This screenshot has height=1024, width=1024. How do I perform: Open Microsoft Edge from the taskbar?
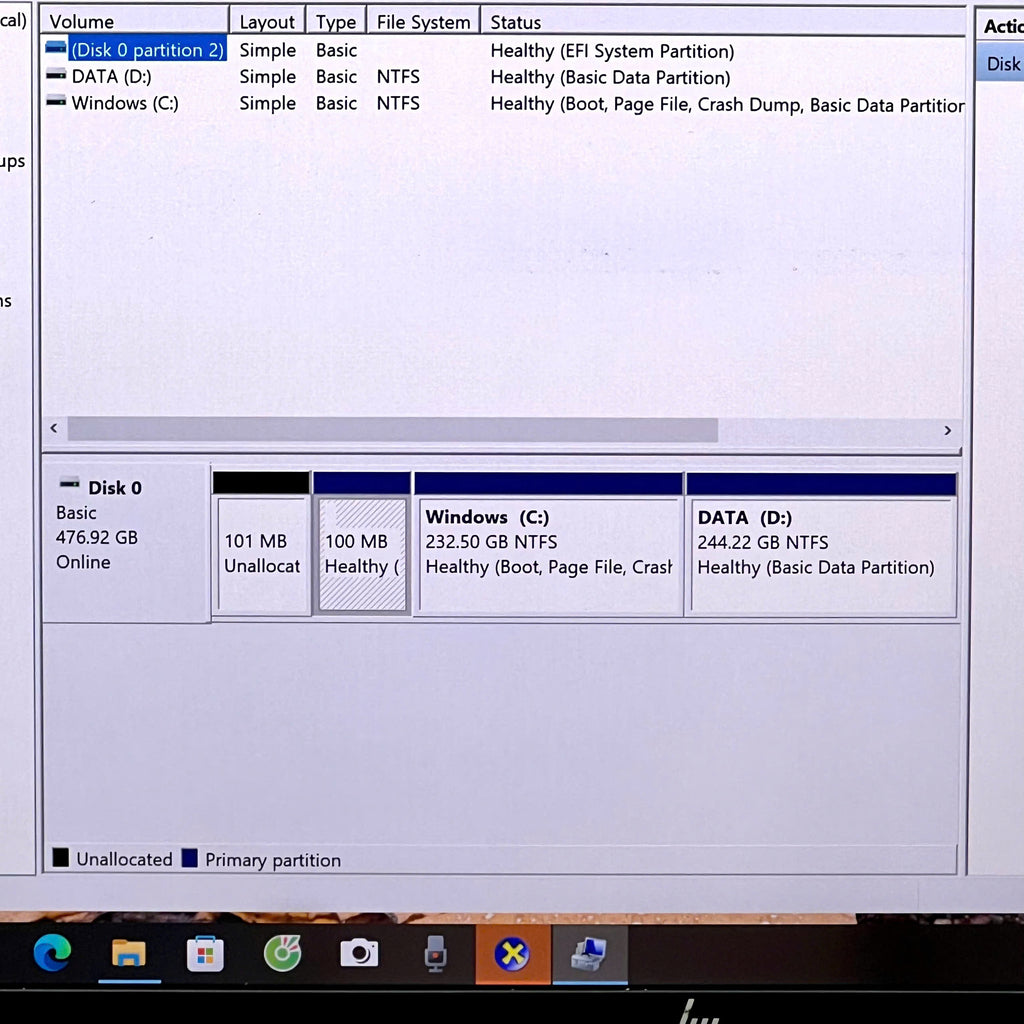52,952
